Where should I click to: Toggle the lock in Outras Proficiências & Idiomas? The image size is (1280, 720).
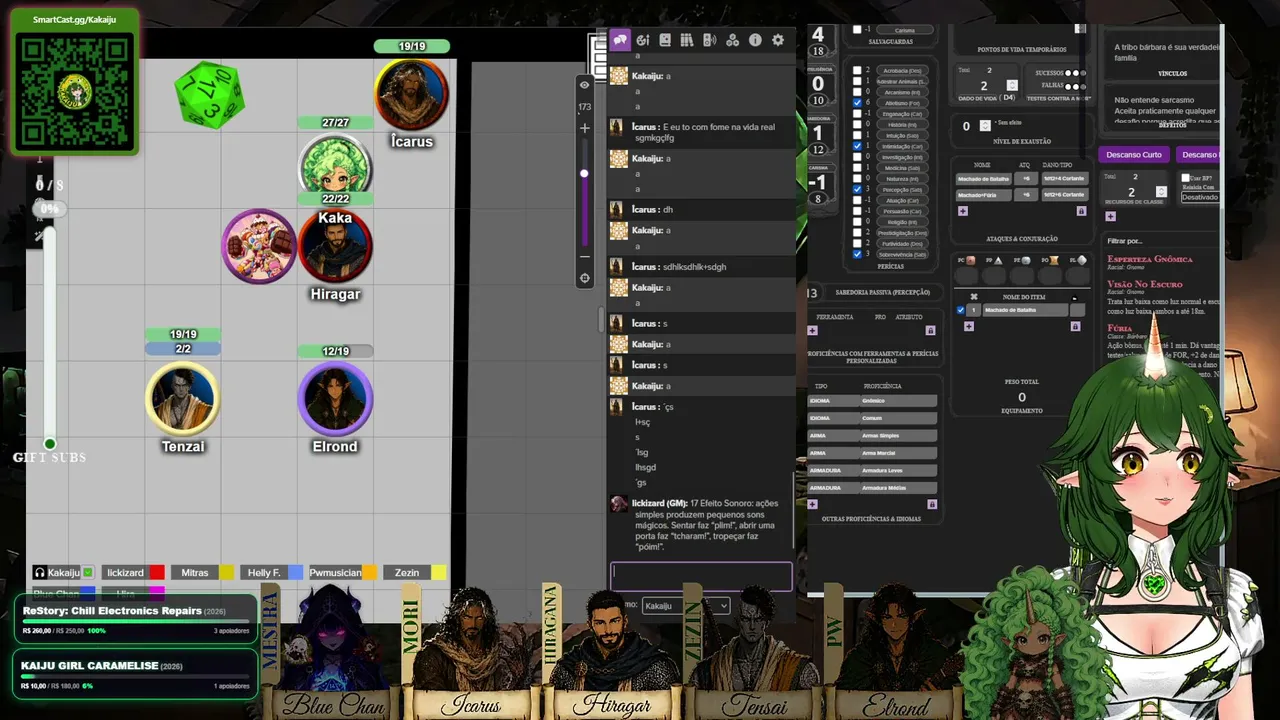point(932,504)
